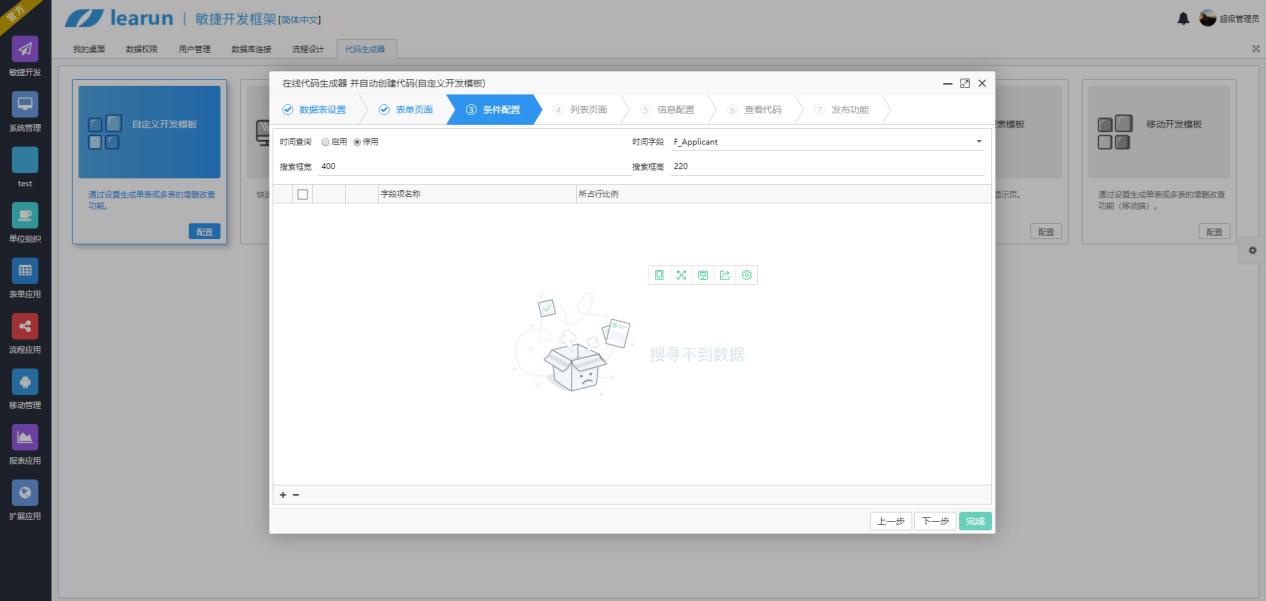
Task: Select the 停用 radio button
Action: pos(357,142)
